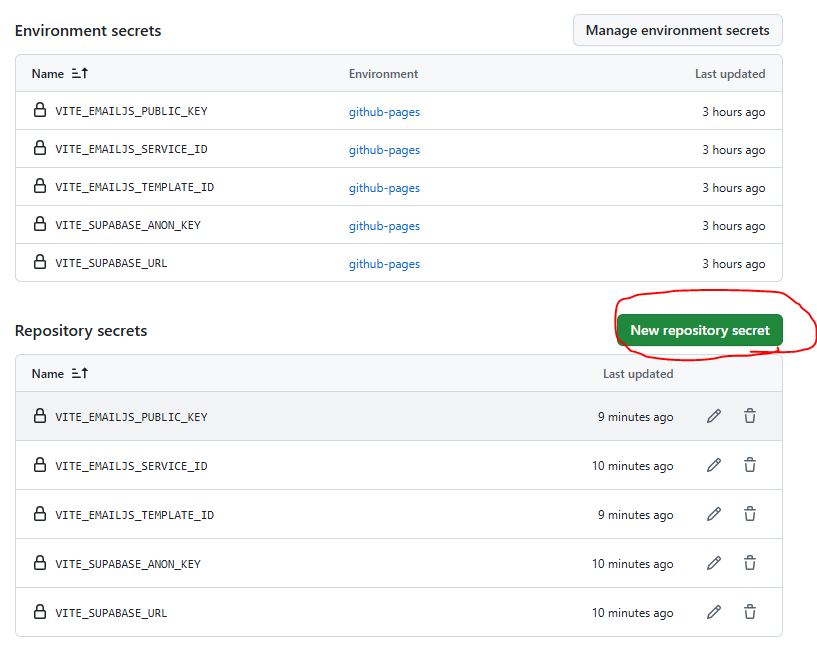Click Name header in environment secrets table
Viewport: 817px width, 664px height.
click(47, 74)
